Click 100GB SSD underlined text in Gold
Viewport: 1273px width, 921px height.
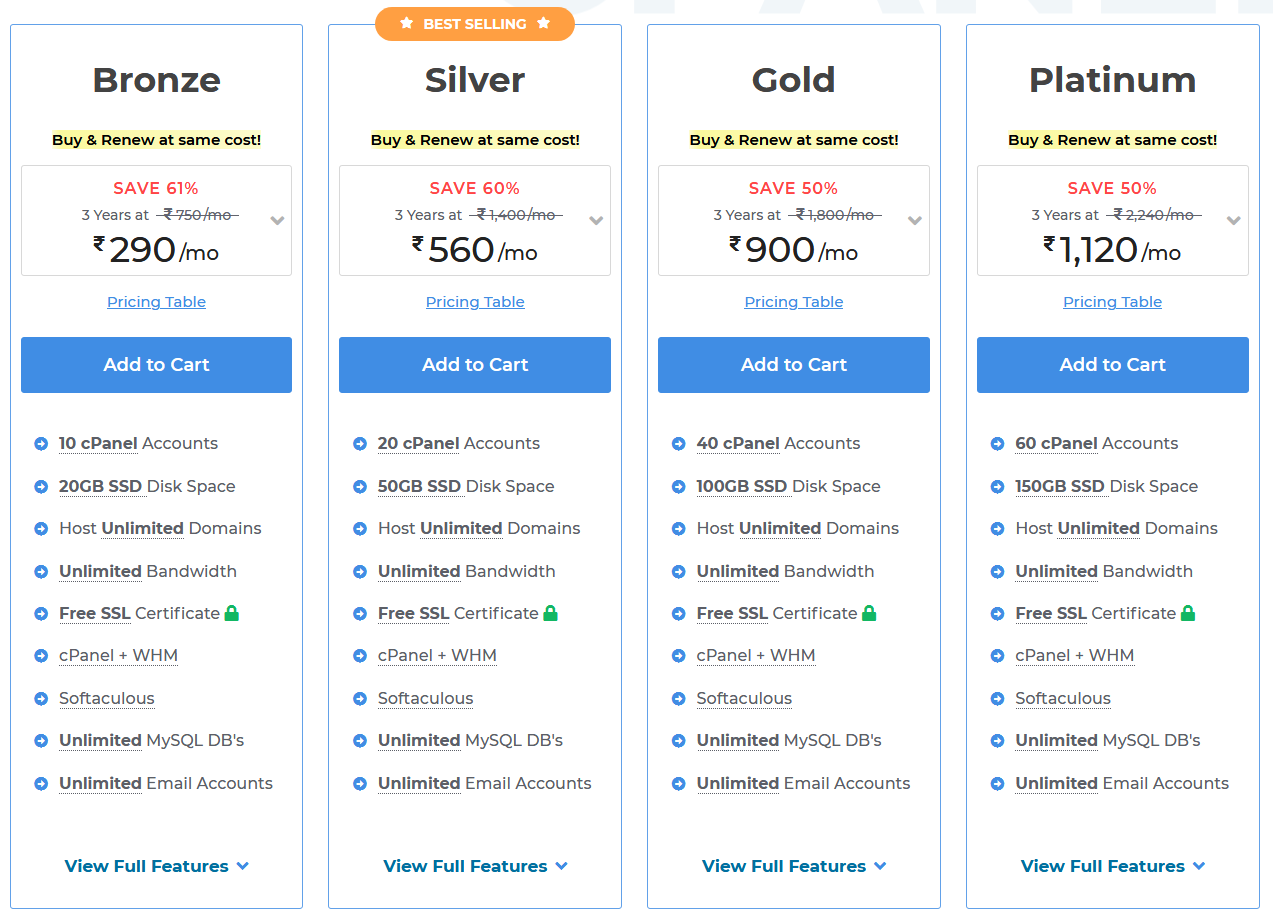point(742,486)
